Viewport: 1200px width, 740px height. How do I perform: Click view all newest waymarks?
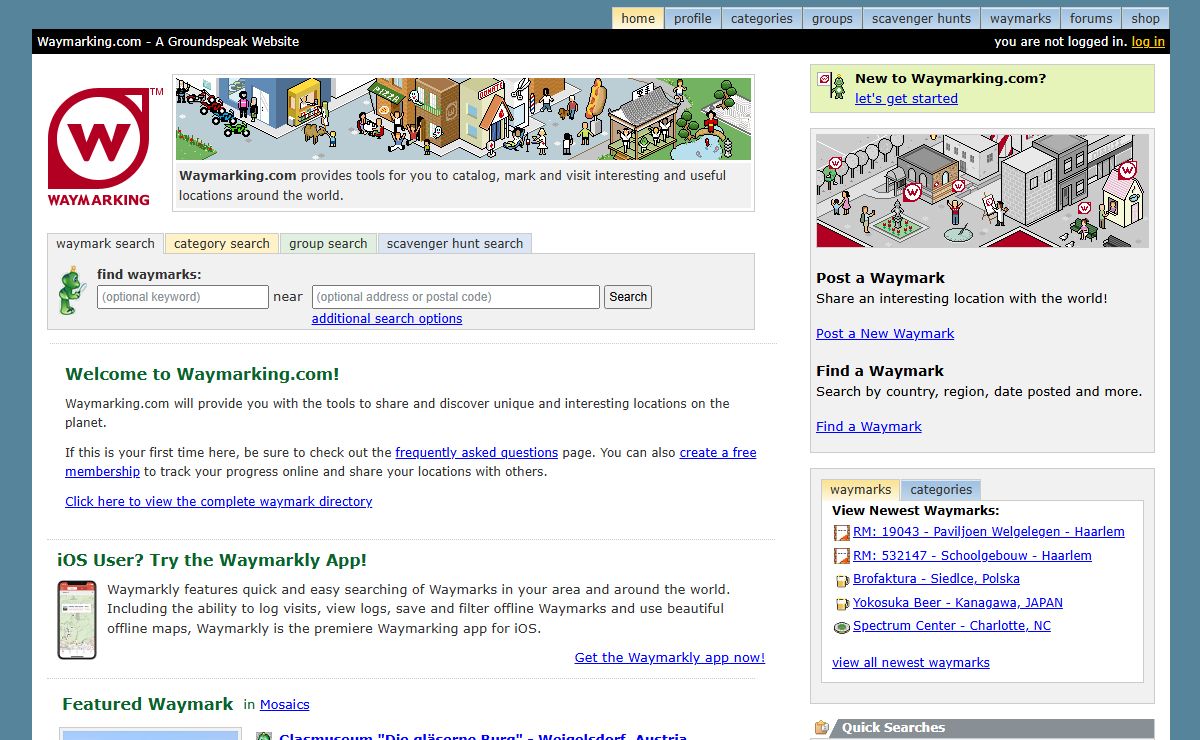point(911,663)
